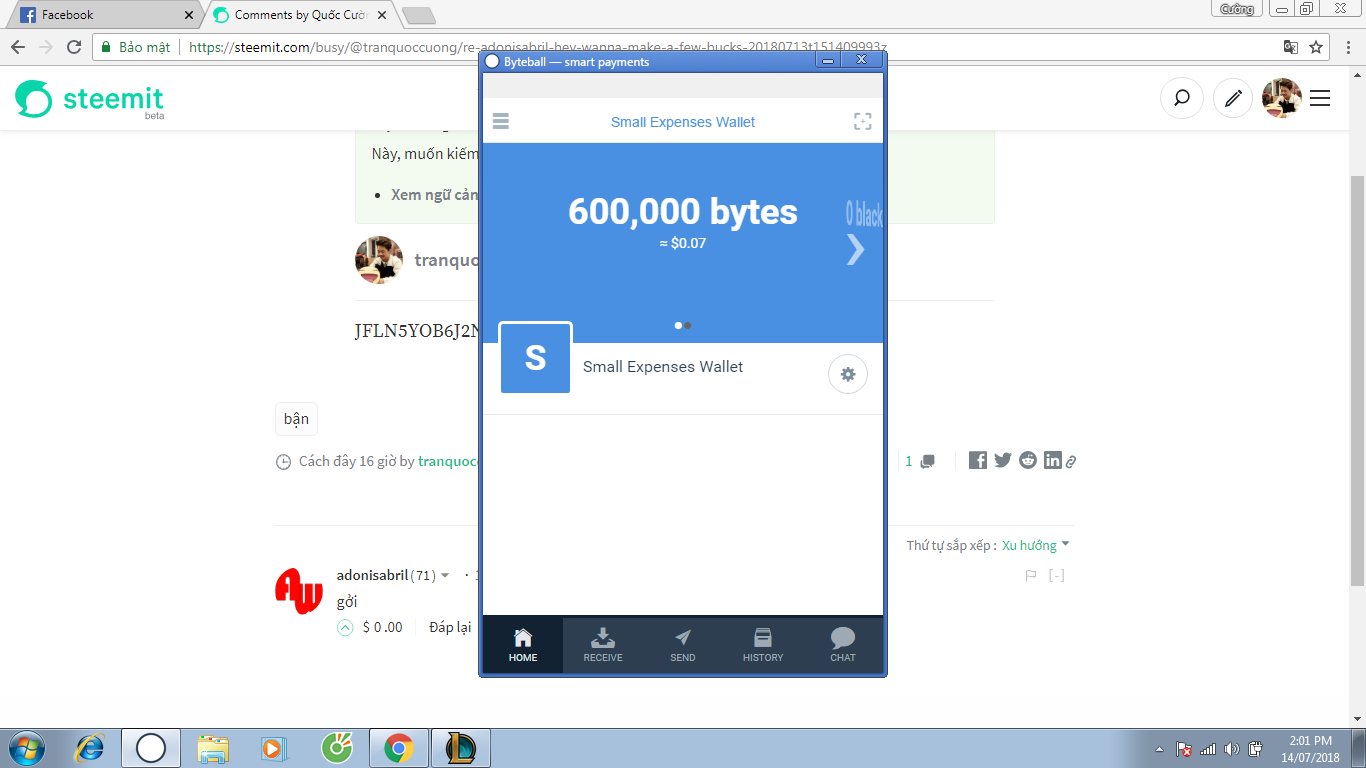1366x768 pixels.
Task: Open Steemit search
Action: pos(1182,98)
